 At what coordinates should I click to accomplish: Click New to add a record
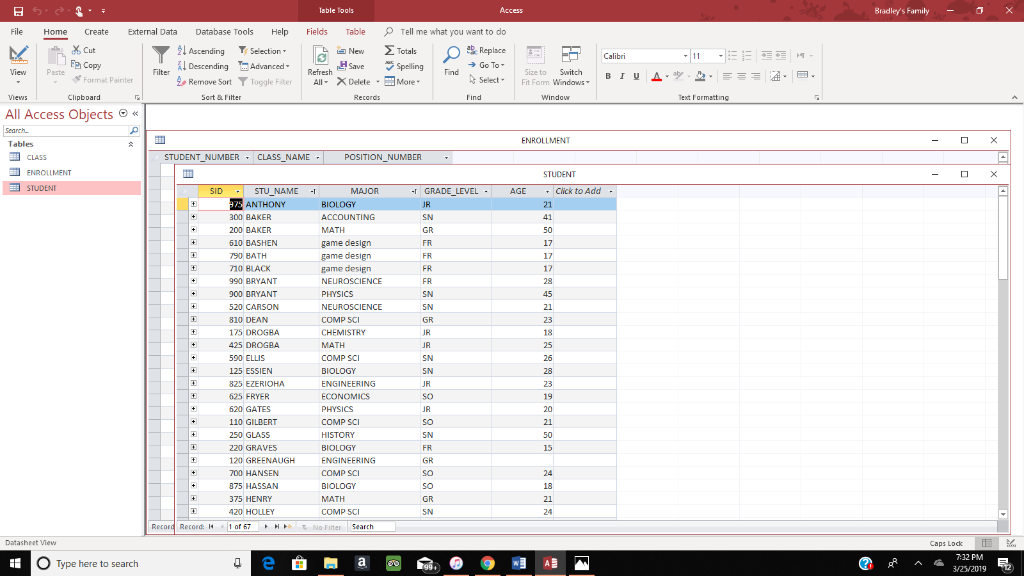tap(348, 50)
